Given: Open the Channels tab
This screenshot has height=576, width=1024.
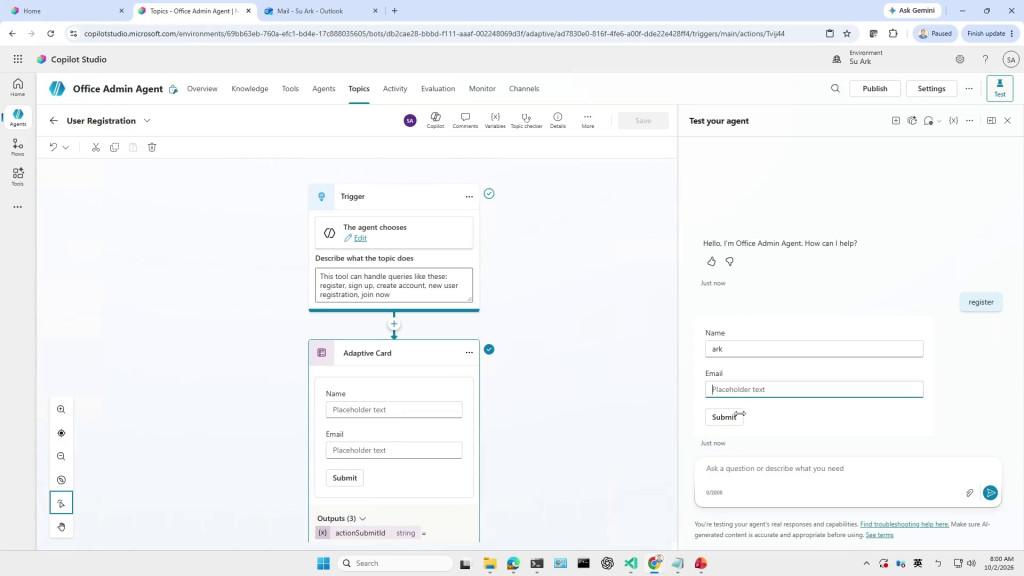Looking at the screenshot, I should coord(524,89).
